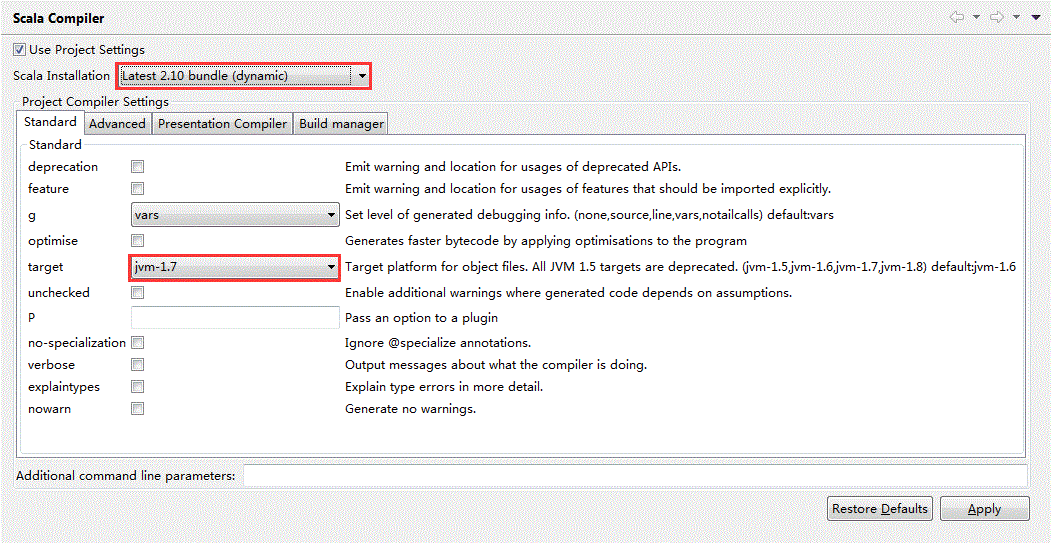1051x543 pixels.
Task: Open the back history dropdown arrow
Action: click(x=977, y=17)
